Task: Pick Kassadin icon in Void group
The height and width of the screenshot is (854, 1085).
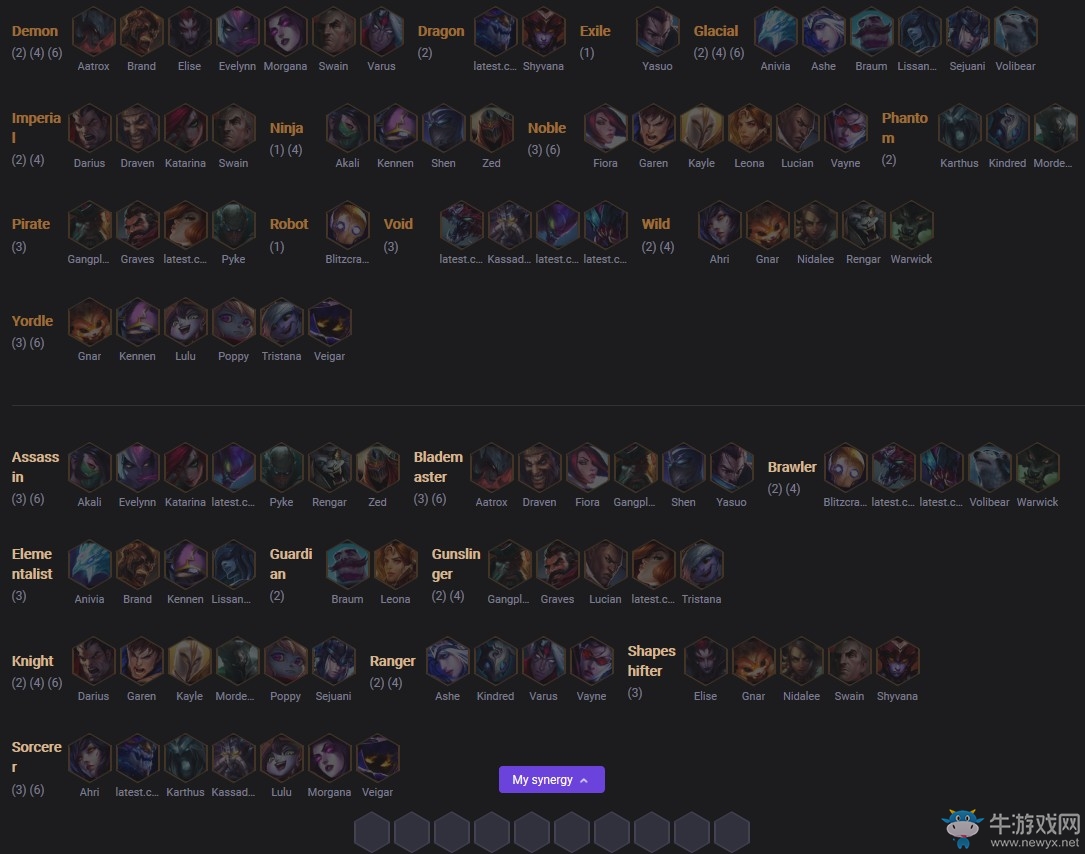Action: coord(509,225)
